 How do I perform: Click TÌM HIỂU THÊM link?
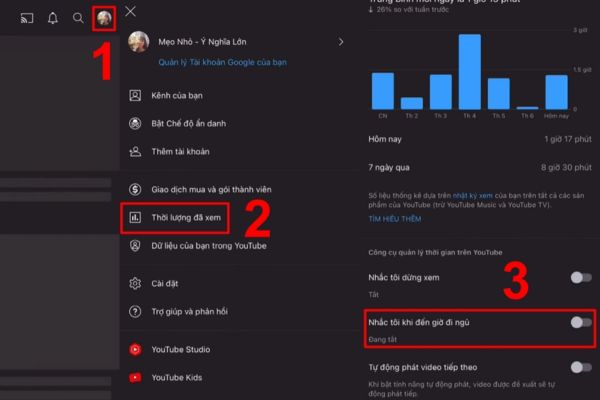click(x=395, y=219)
